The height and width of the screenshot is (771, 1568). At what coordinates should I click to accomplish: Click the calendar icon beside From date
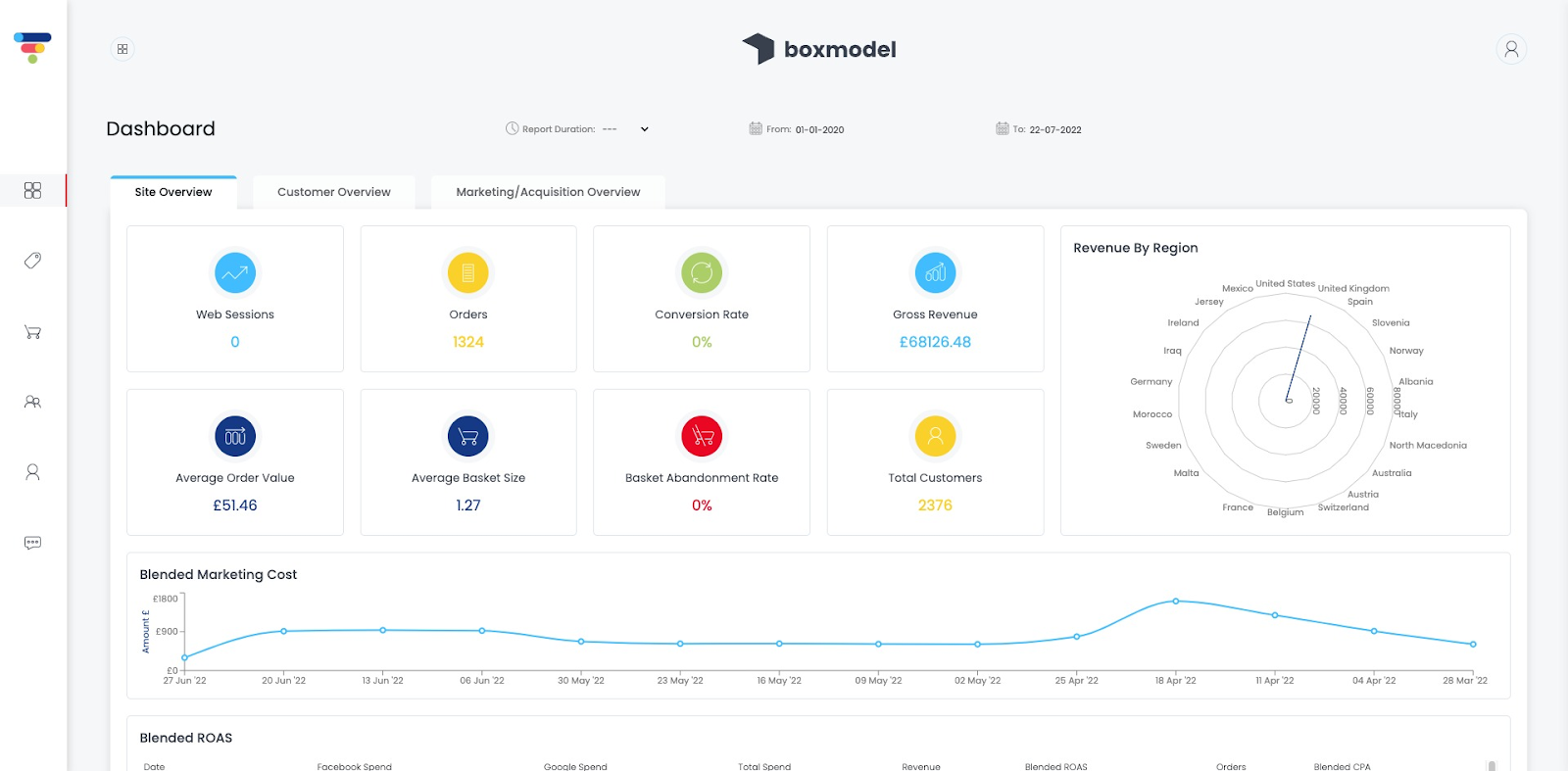tap(756, 128)
